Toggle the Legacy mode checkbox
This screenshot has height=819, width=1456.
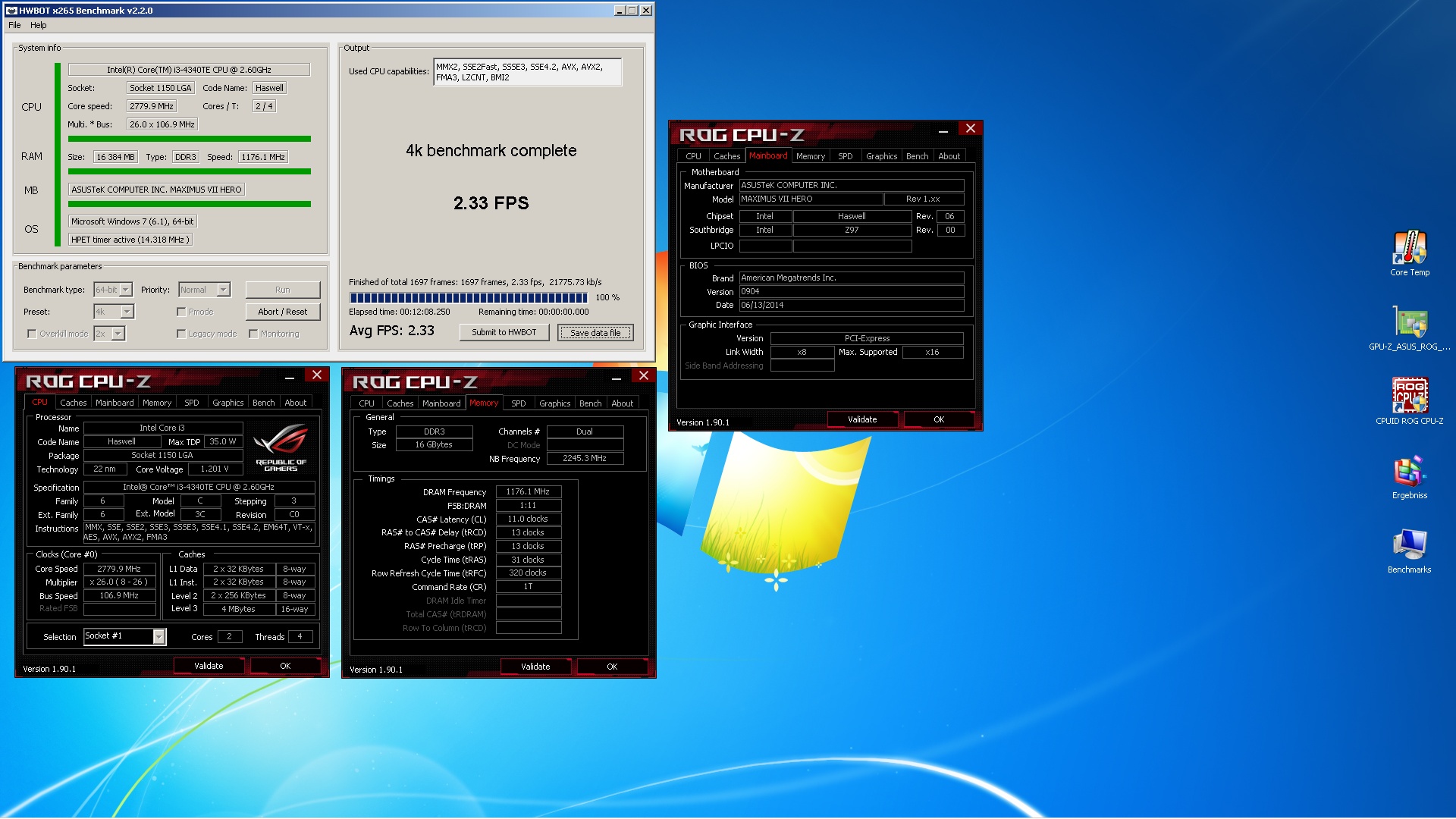point(181,334)
